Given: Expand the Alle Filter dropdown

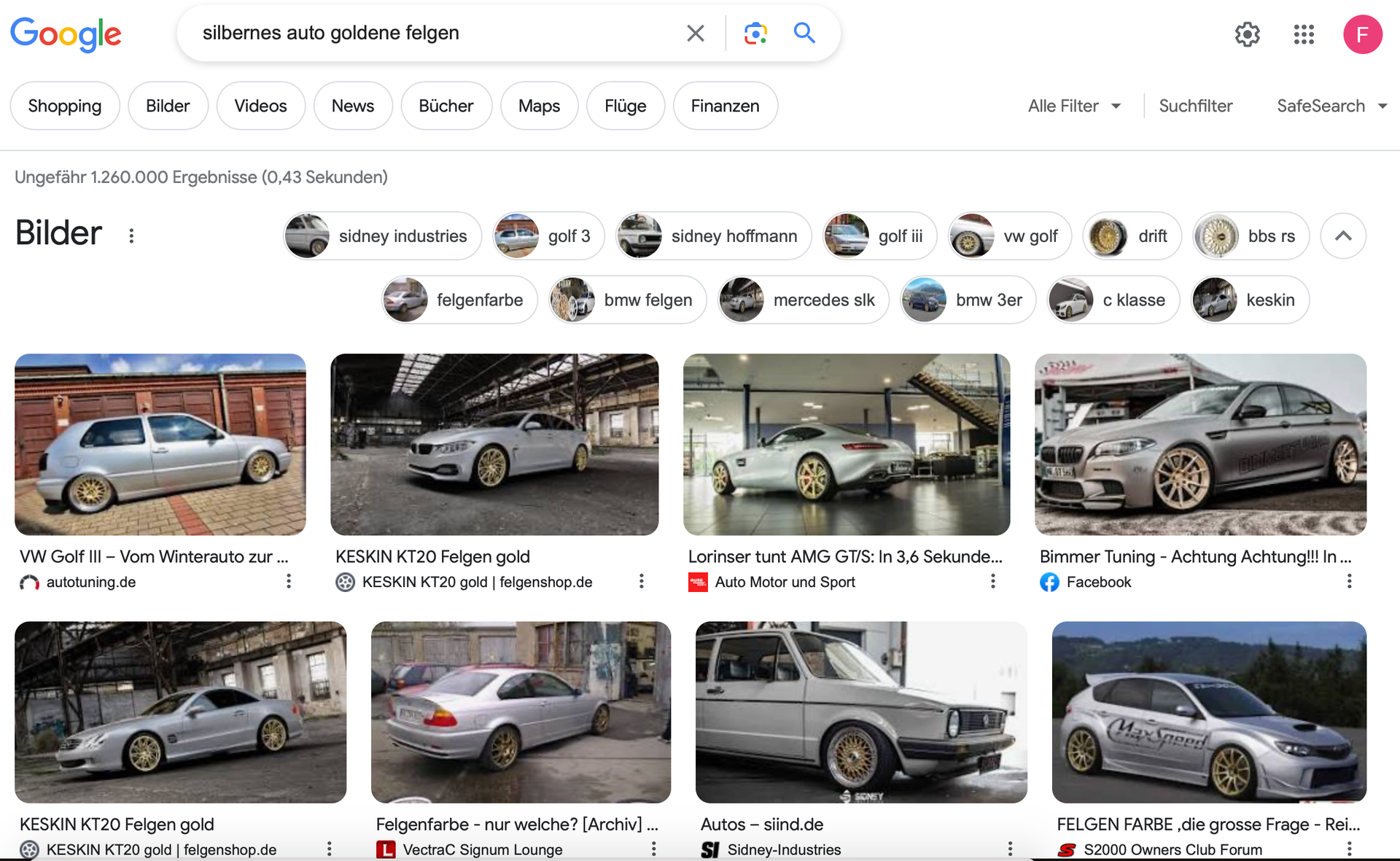Looking at the screenshot, I should (x=1073, y=106).
